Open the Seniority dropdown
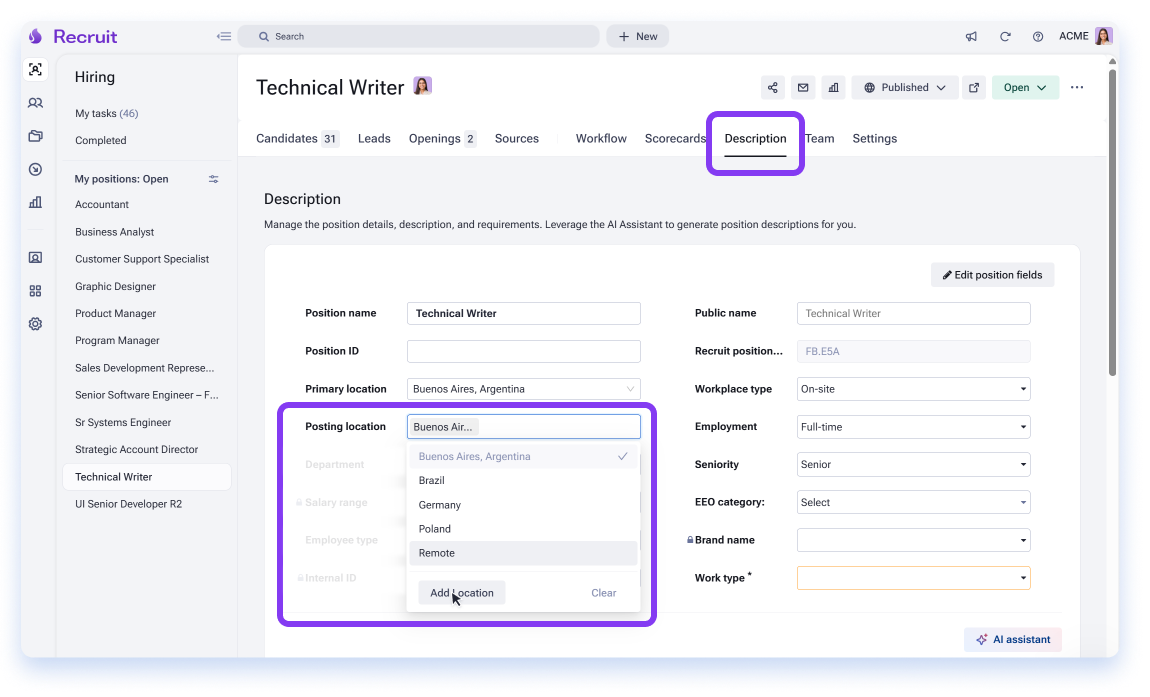The width and height of the screenshot is (1150, 697). point(913,464)
